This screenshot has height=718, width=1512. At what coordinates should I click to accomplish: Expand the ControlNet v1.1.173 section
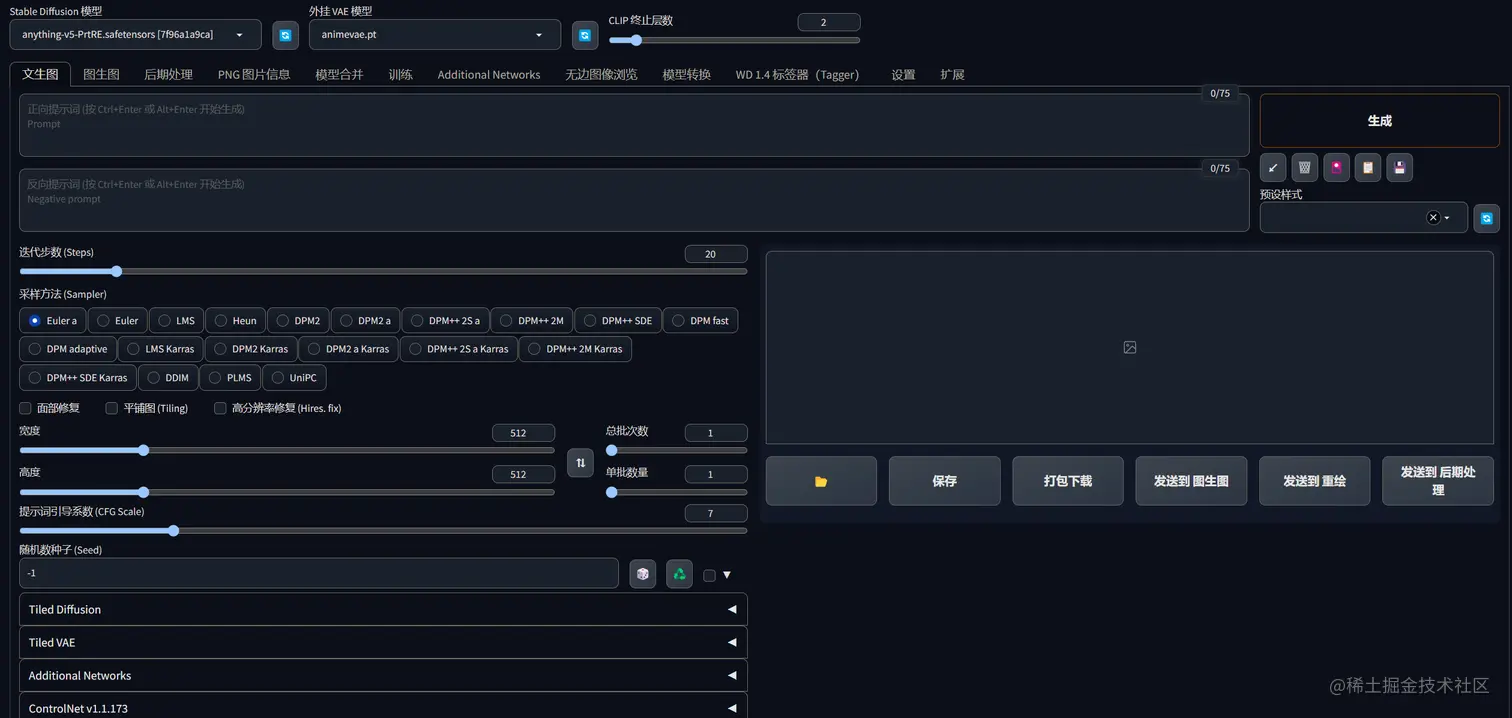(383, 706)
